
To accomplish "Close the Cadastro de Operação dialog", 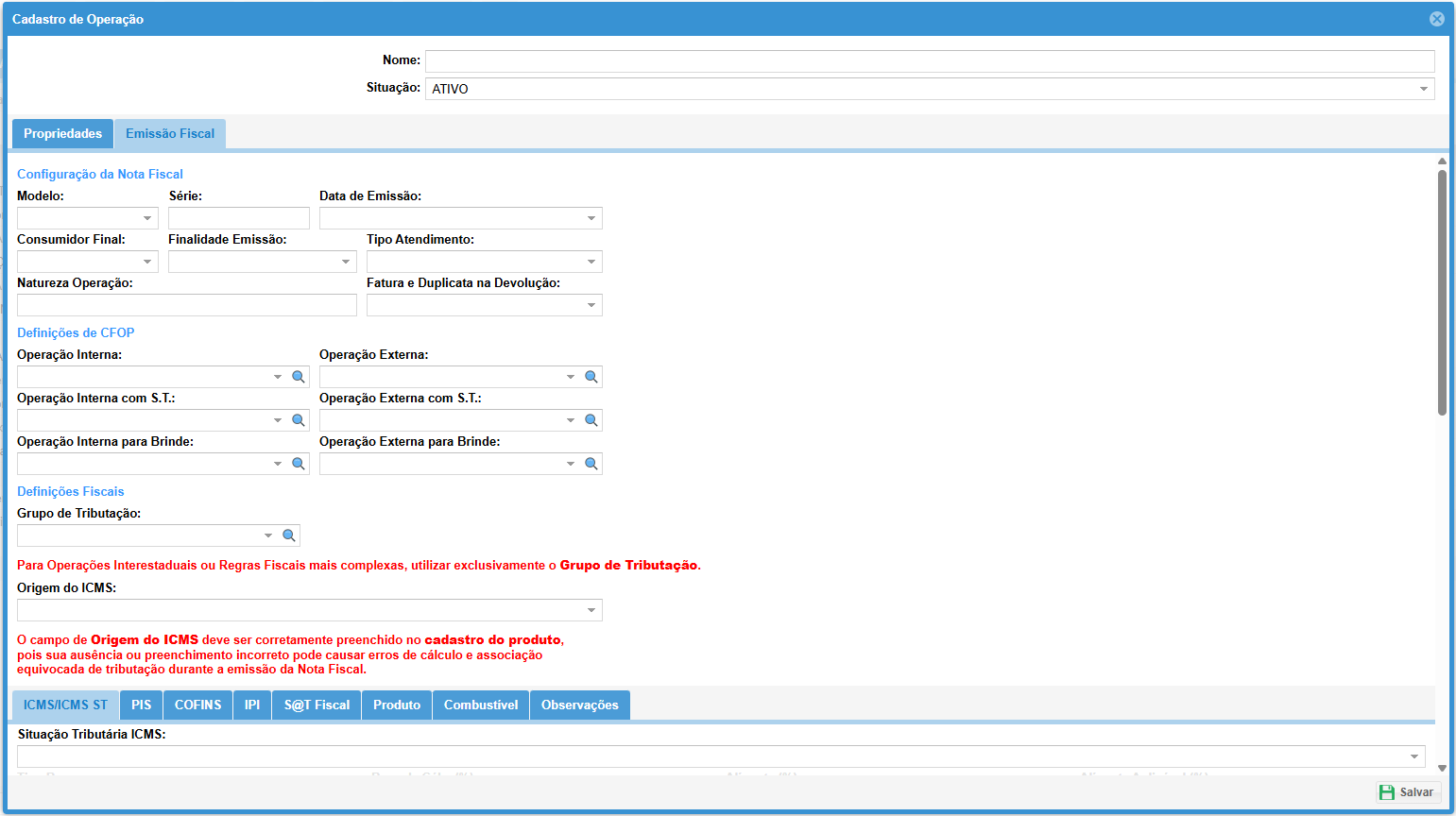I will (x=1436, y=19).
